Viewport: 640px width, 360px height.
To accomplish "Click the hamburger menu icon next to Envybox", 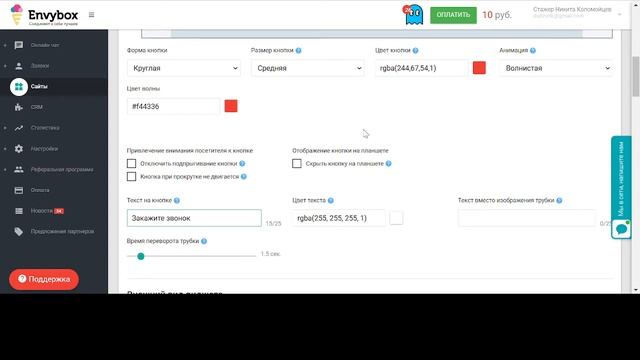I will [91, 15].
